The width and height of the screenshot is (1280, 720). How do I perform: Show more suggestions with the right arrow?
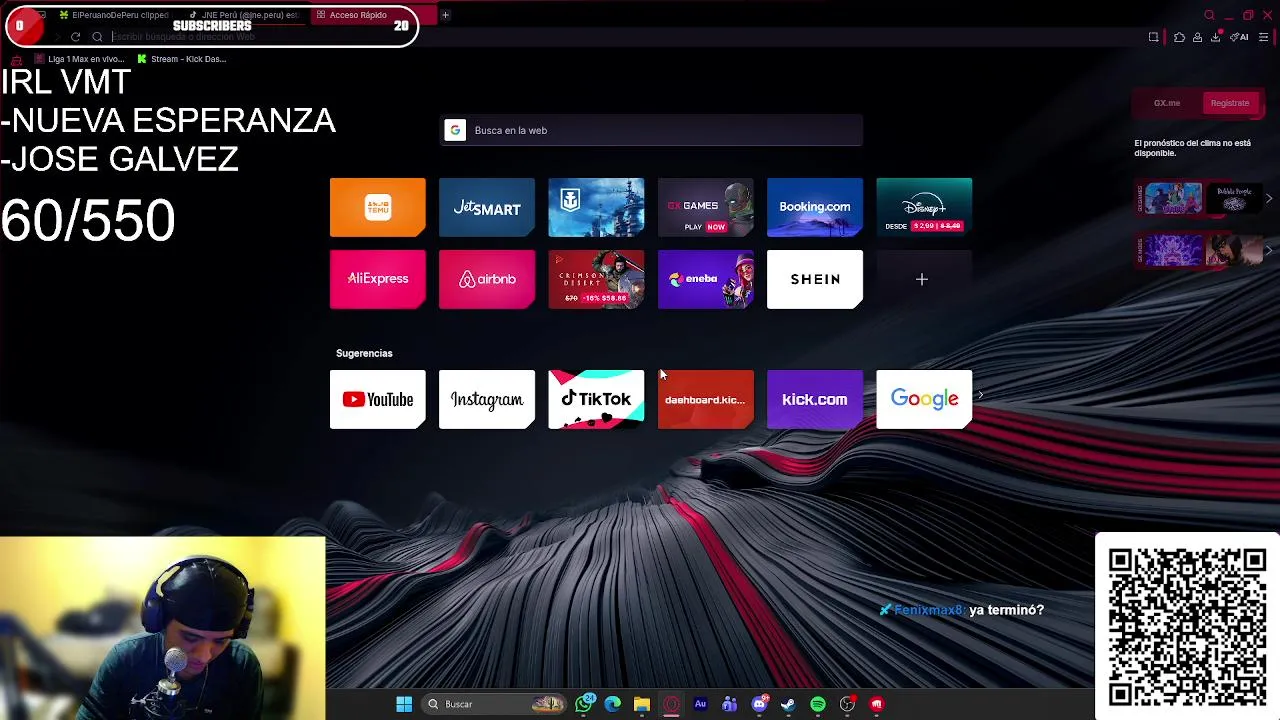(x=981, y=396)
